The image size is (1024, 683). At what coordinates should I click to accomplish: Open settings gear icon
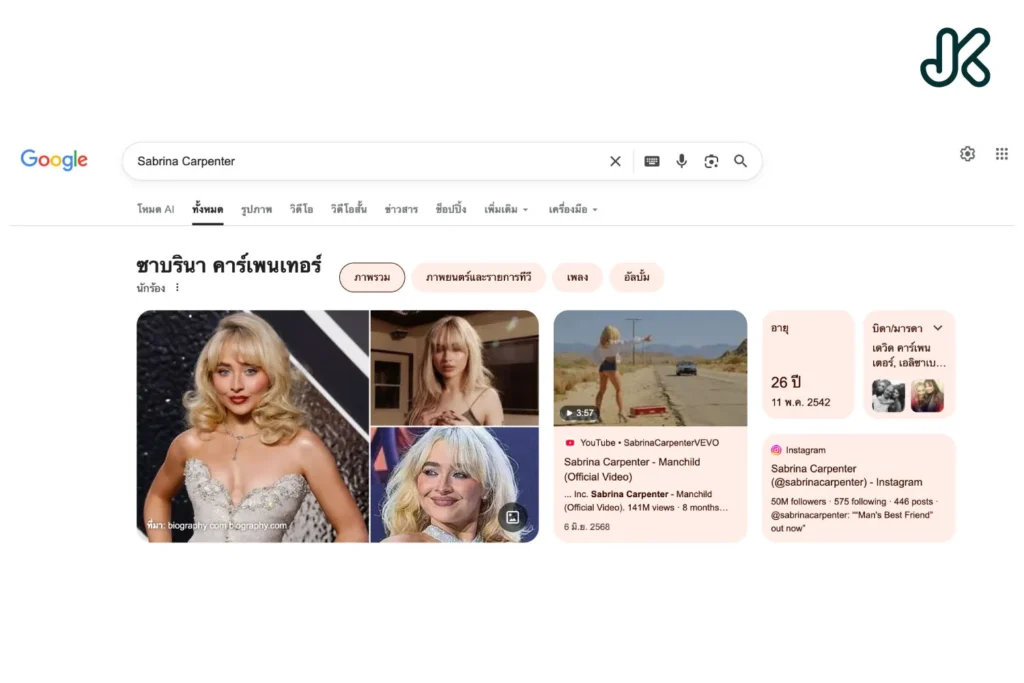[x=967, y=153]
